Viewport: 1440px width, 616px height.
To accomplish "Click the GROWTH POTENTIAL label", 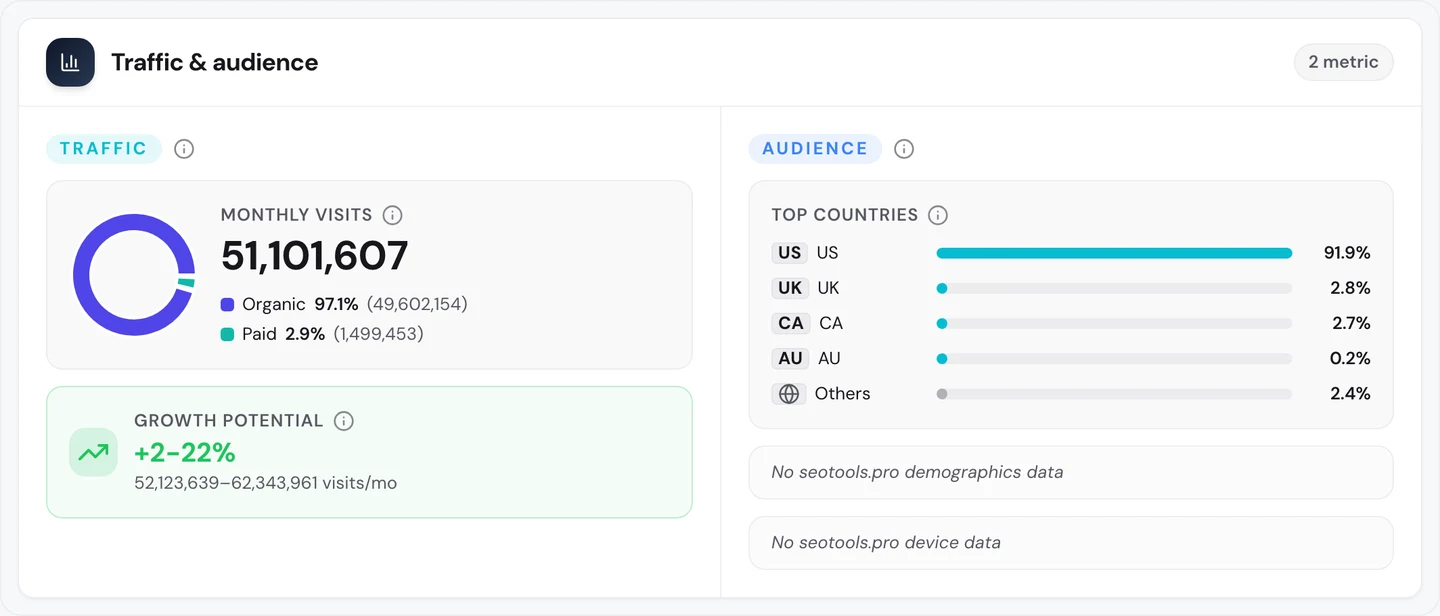I will pos(229,421).
